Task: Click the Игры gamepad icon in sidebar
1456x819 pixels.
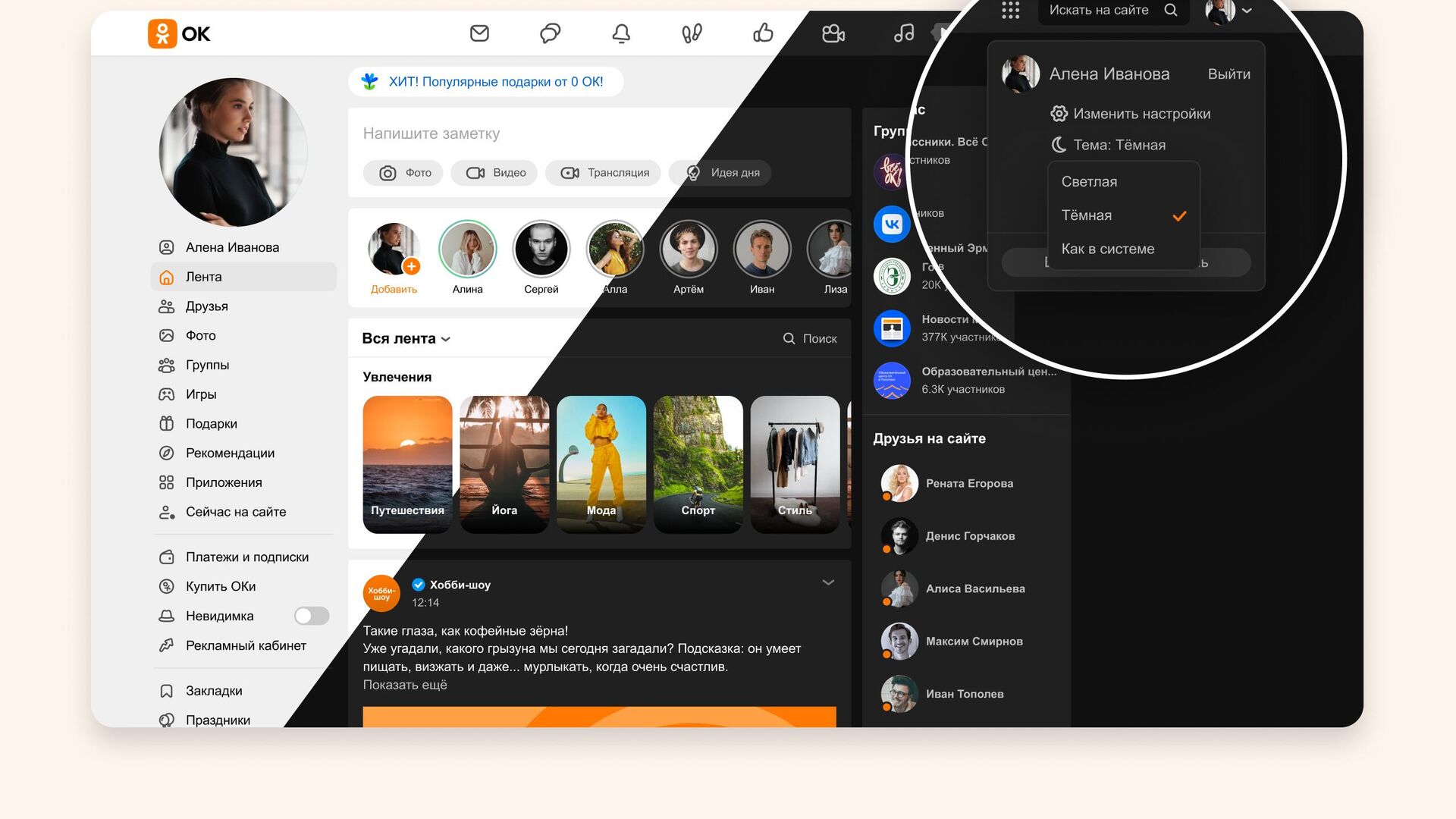Action: pyautogui.click(x=167, y=394)
